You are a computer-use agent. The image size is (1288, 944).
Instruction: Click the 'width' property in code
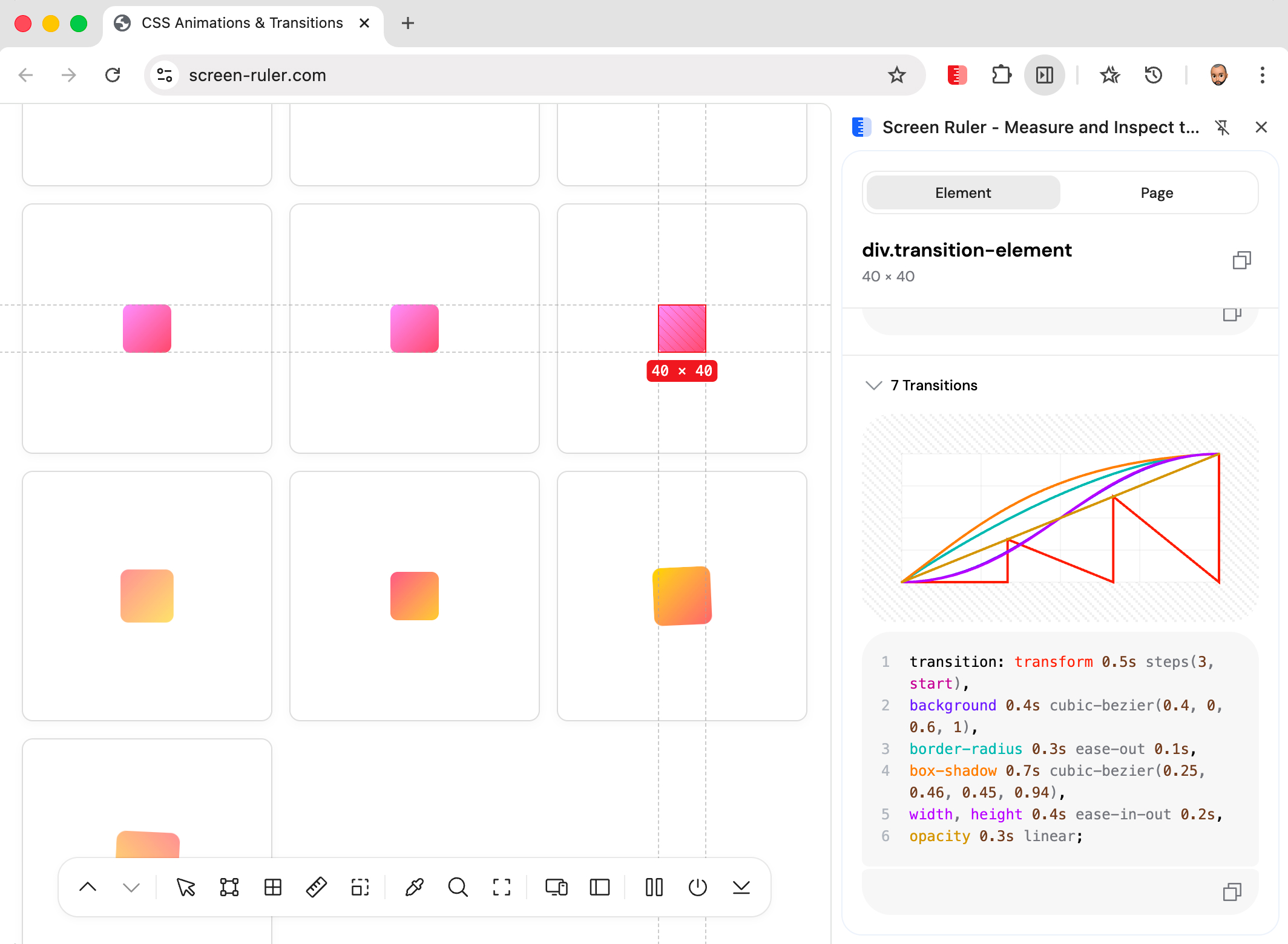(931, 814)
